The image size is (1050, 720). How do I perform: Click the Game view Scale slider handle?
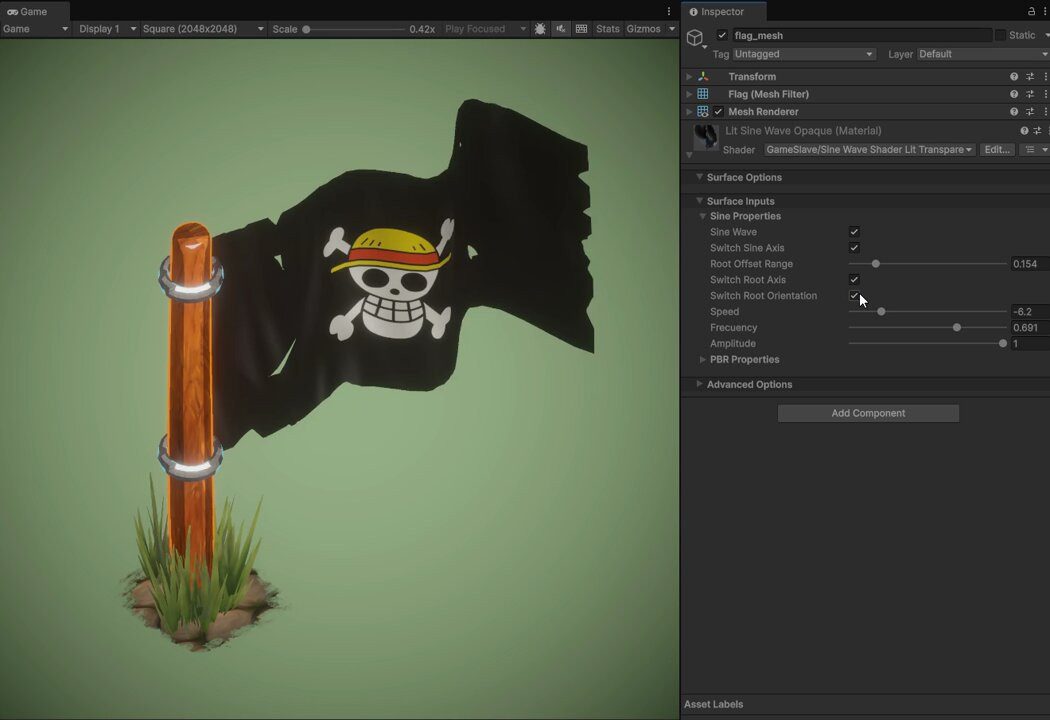(x=306, y=29)
